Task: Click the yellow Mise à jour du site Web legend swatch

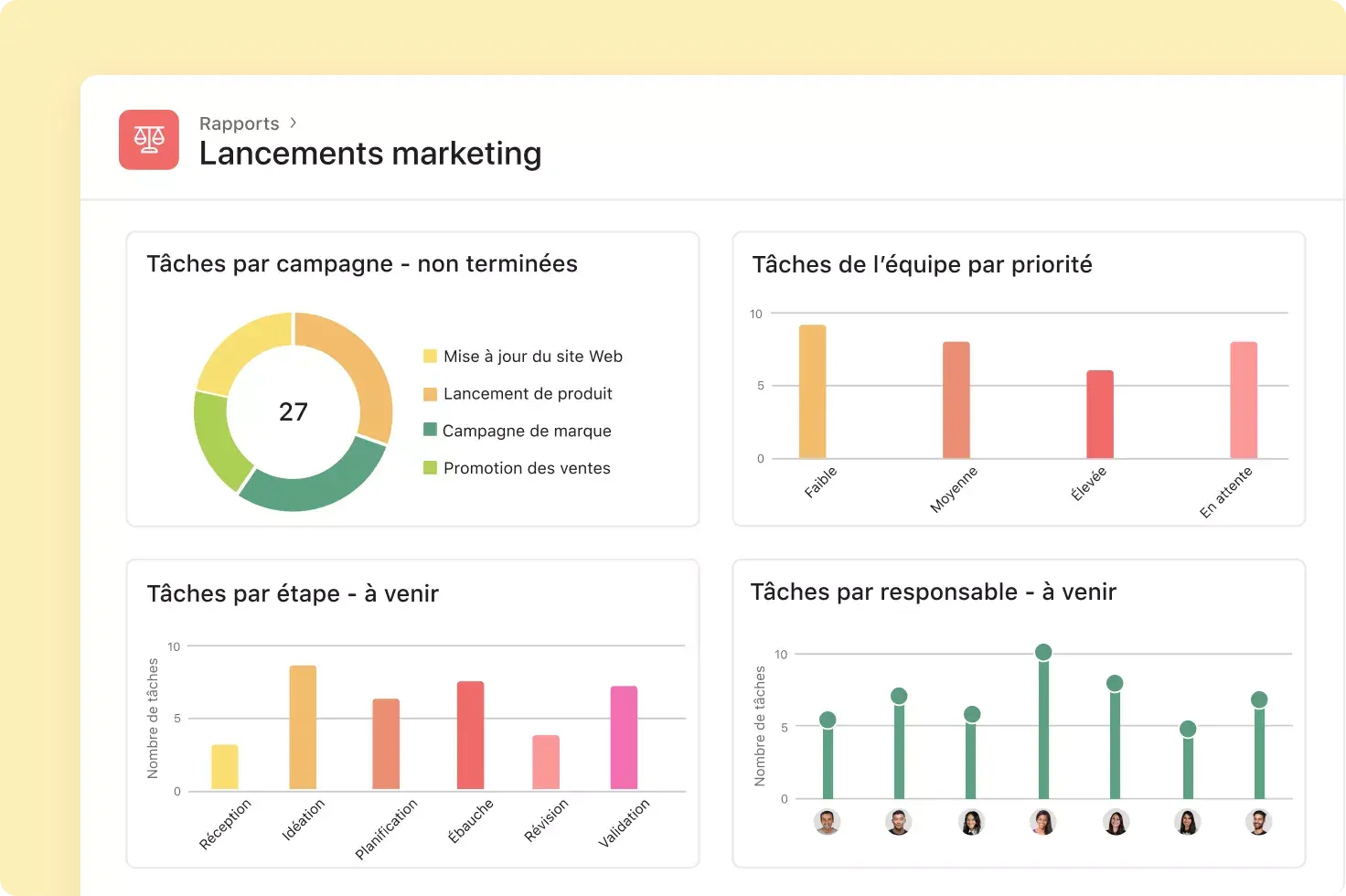Action: click(x=430, y=356)
